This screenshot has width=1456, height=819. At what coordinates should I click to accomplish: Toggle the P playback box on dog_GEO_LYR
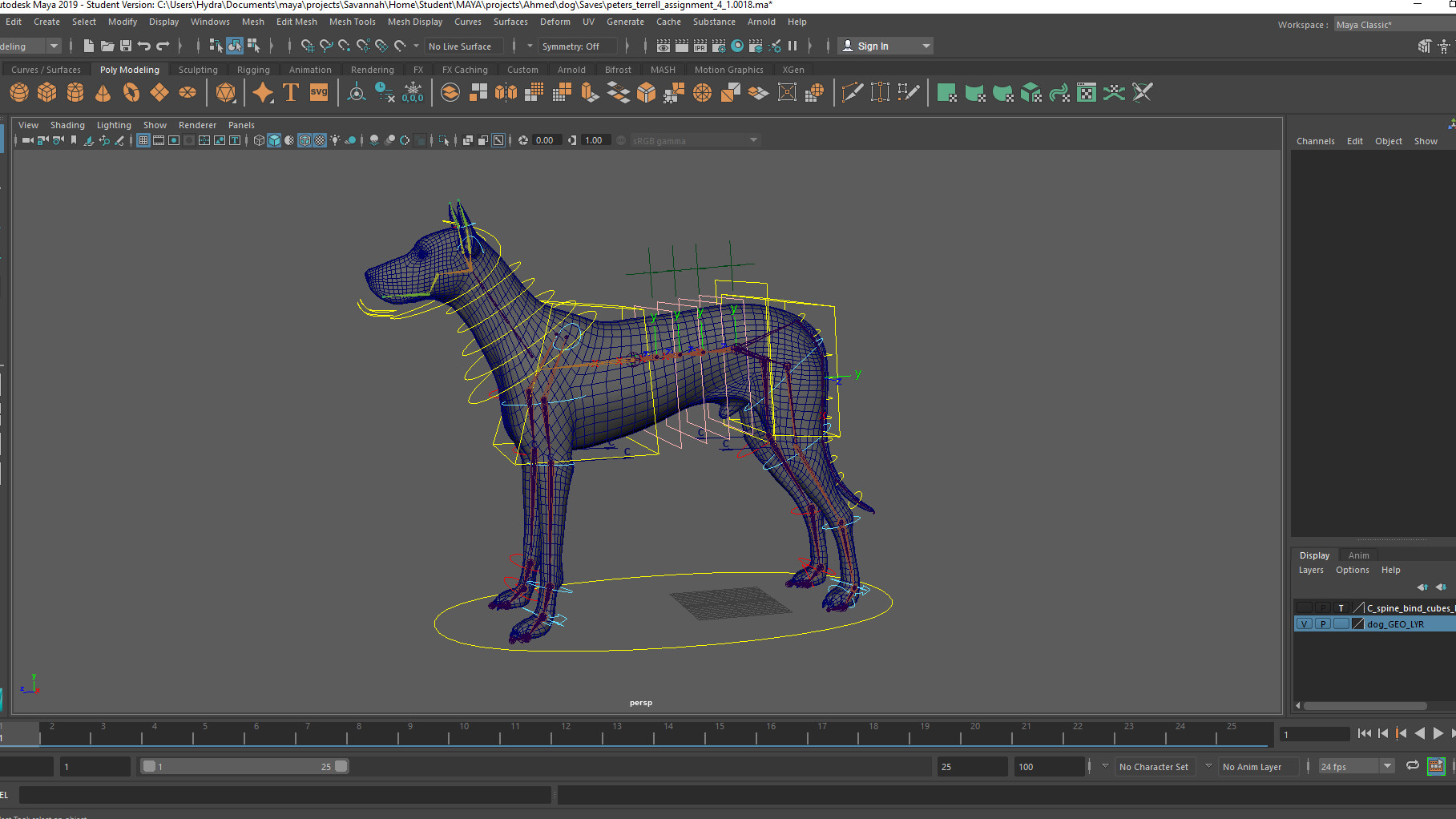coord(1323,623)
